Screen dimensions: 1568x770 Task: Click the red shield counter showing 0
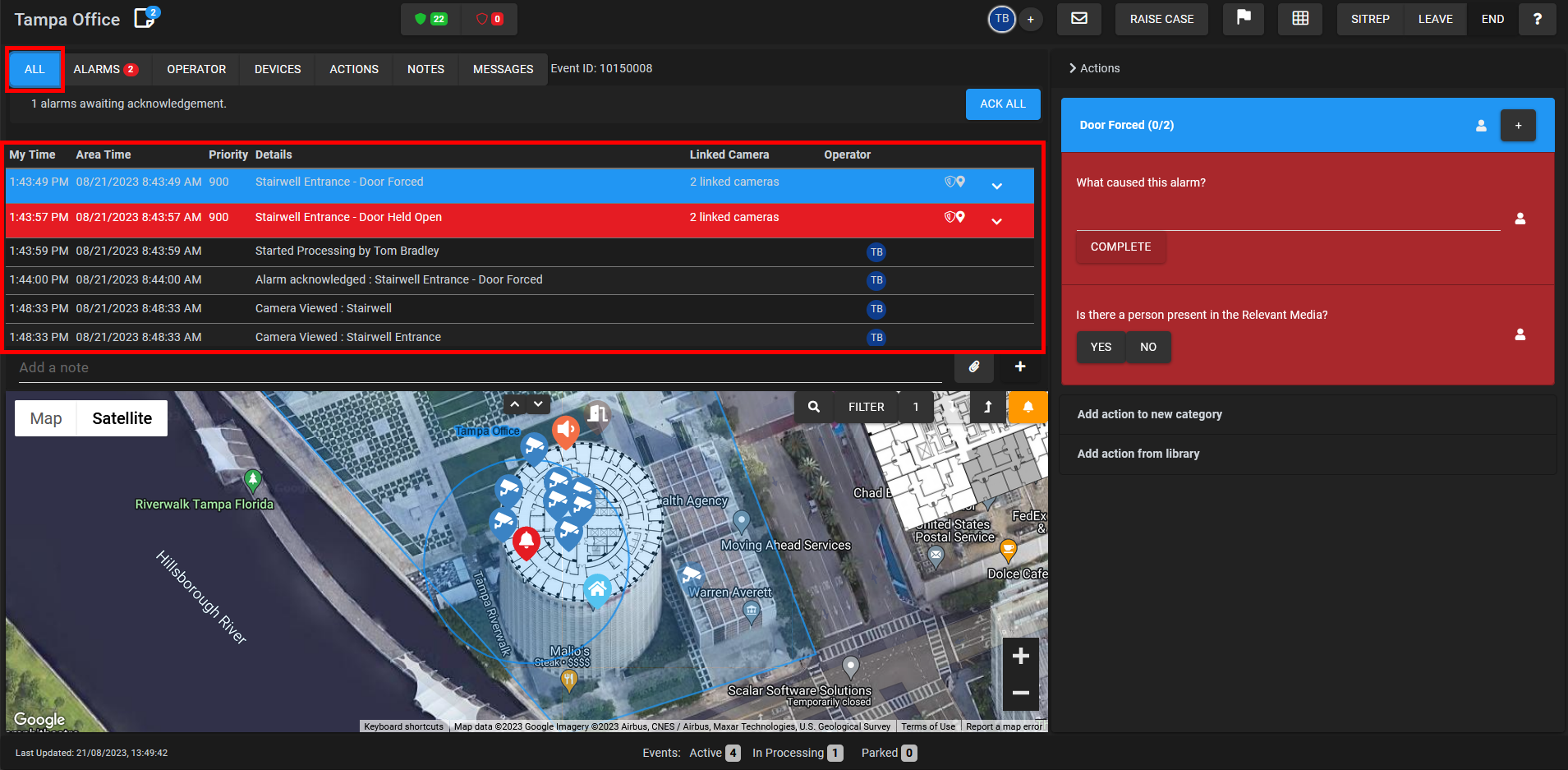coord(490,19)
